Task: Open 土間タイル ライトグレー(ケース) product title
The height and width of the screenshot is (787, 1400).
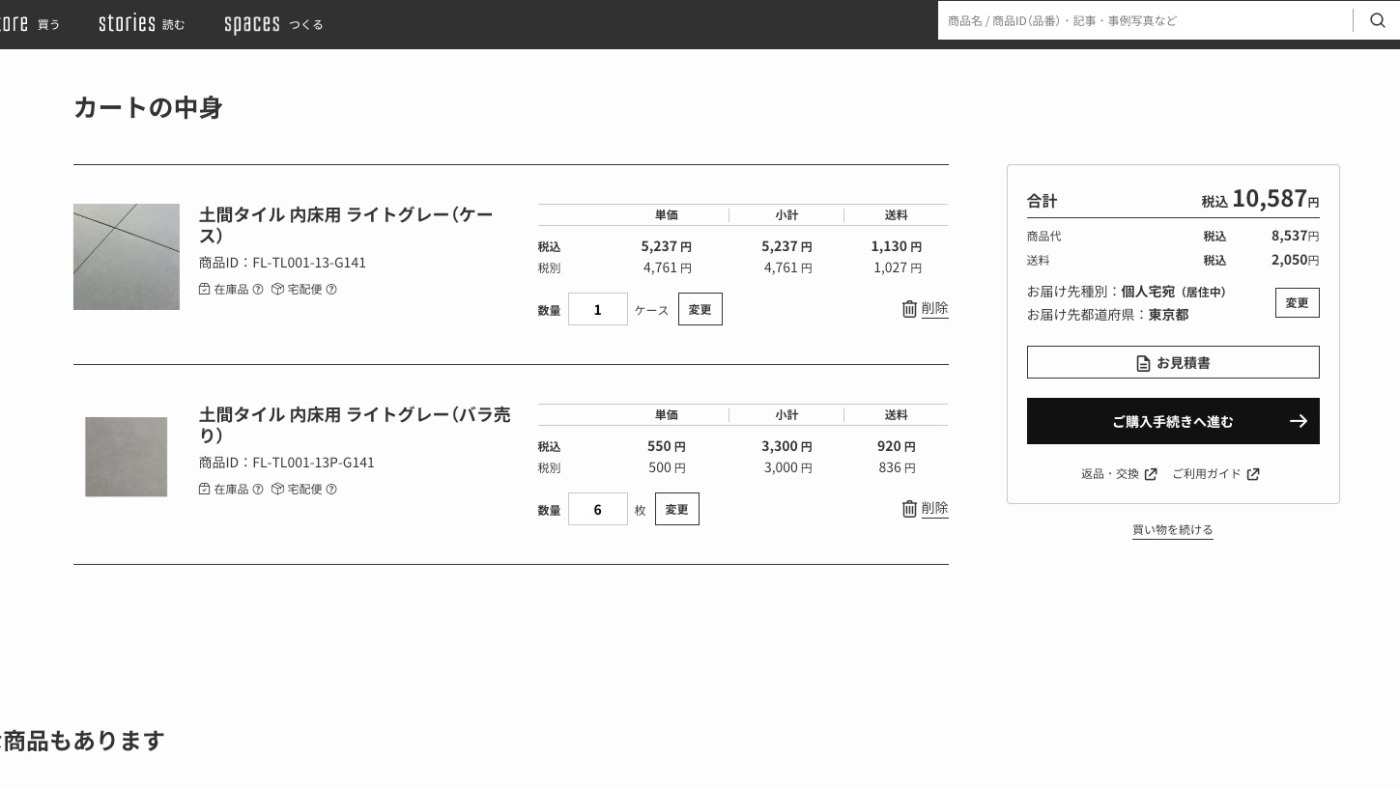Action: coord(346,225)
